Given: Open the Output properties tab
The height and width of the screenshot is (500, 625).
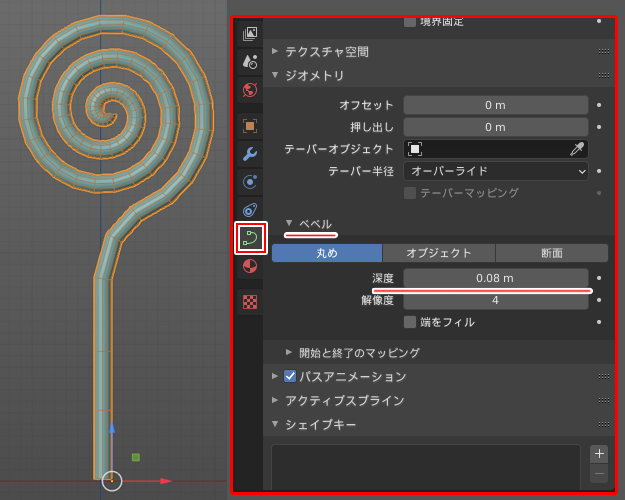Looking at the screenshot, I should pyautogui.click(x=250, y=33).
